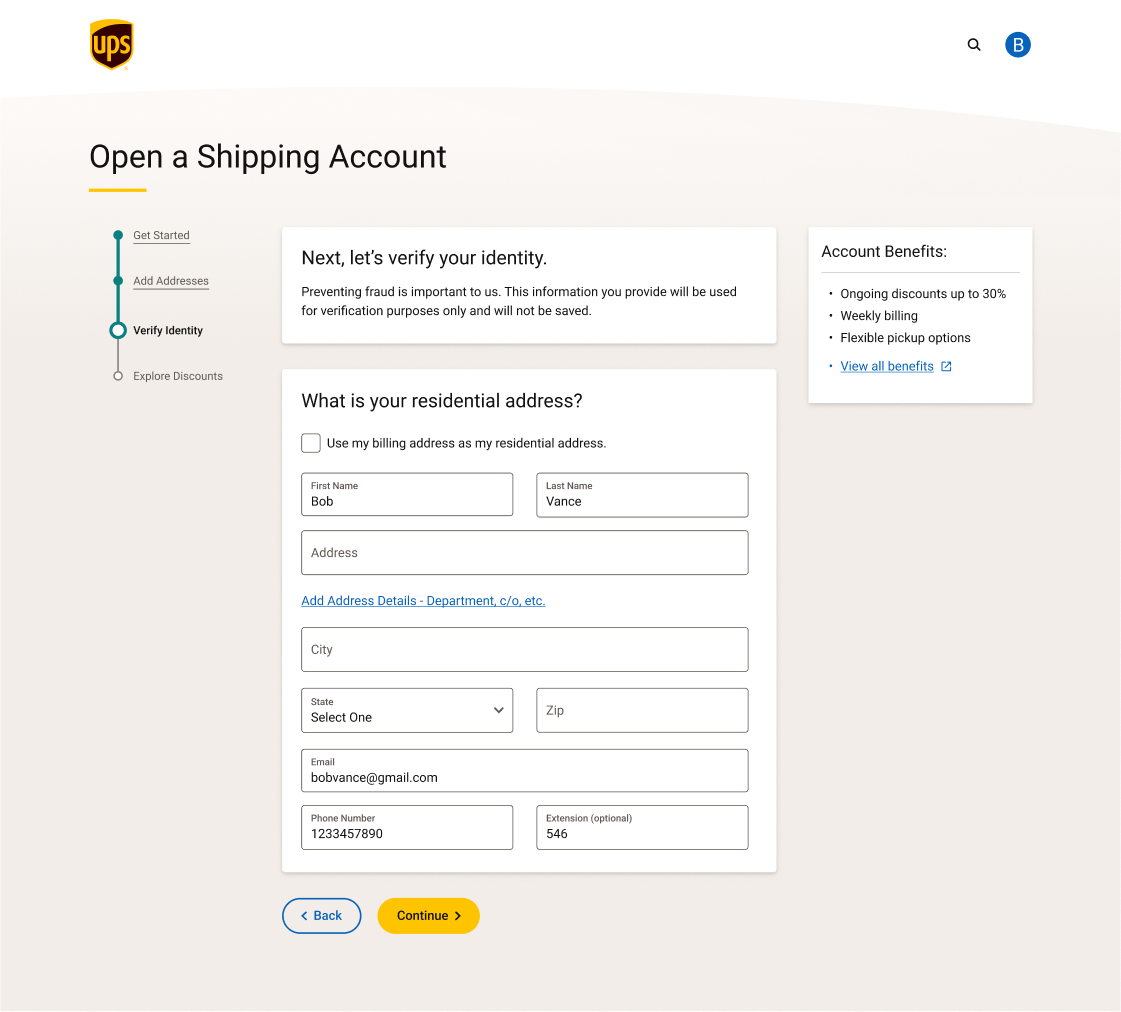Viewport: 1121px width, 1012px height.
Task: Click the Back button
Action: pyautogui.click(x=322, y=916)
